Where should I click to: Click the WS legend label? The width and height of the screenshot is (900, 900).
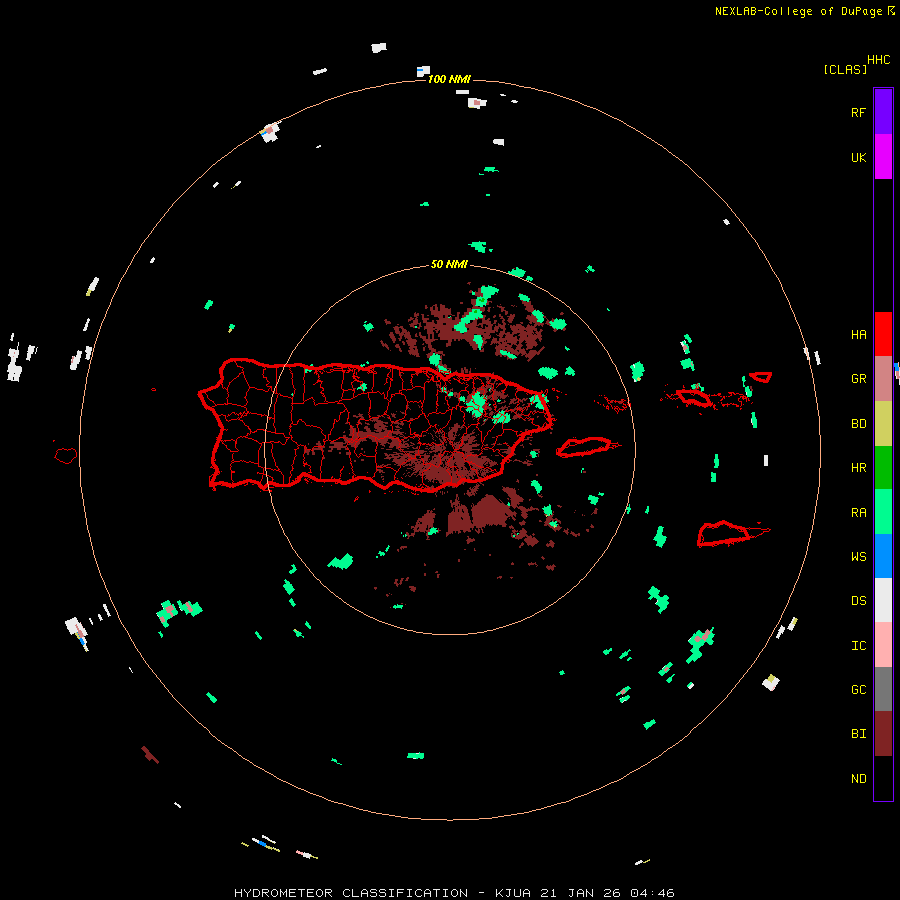[858, 557]
